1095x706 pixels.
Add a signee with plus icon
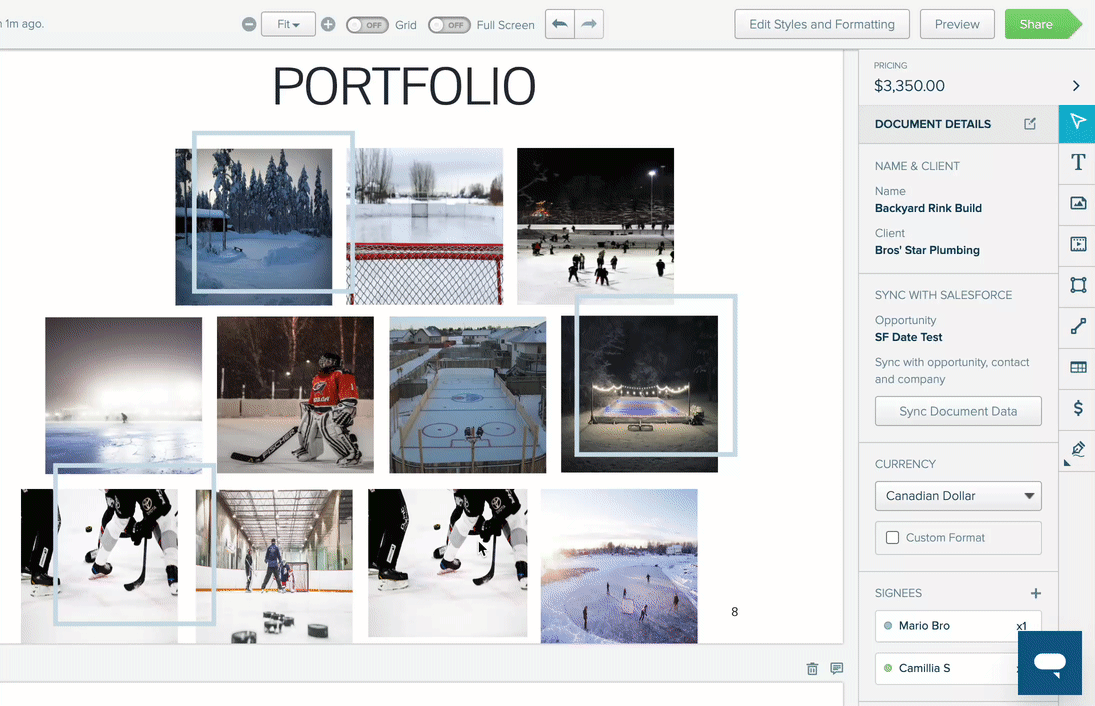1036,594
